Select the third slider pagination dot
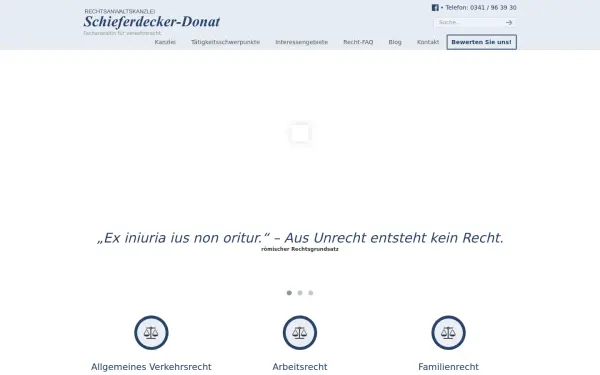This screenshot has height=375, width=600. point(311,293)
